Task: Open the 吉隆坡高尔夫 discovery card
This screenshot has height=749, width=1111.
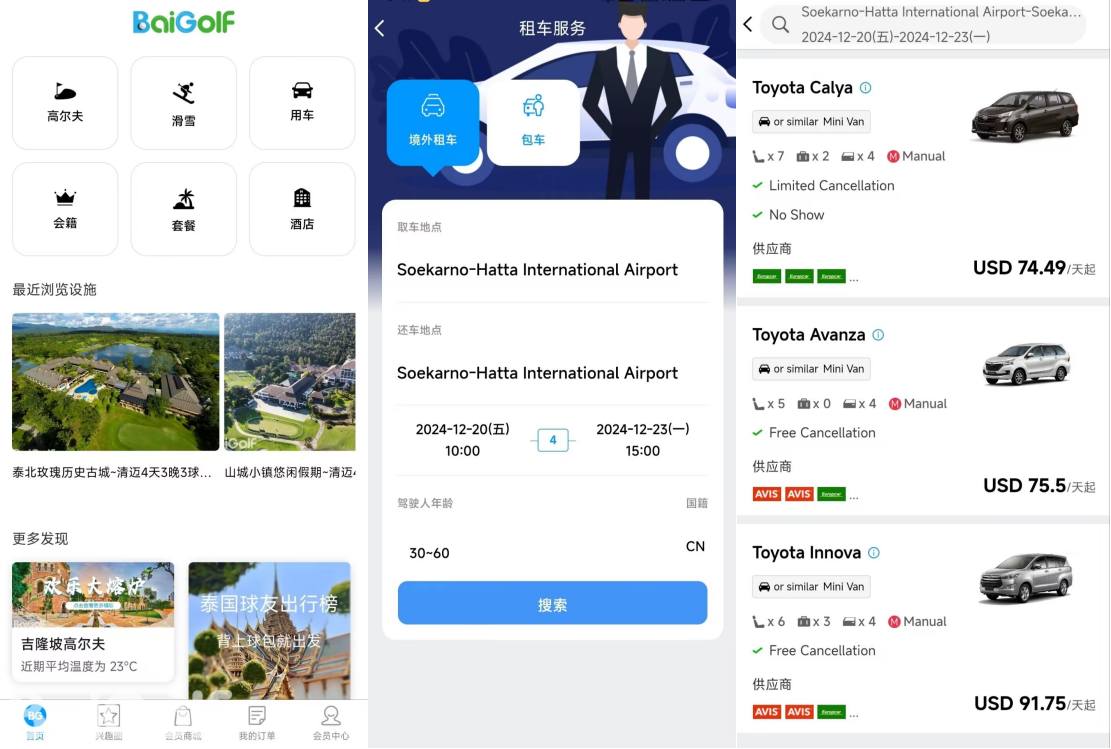Action: 93,620
